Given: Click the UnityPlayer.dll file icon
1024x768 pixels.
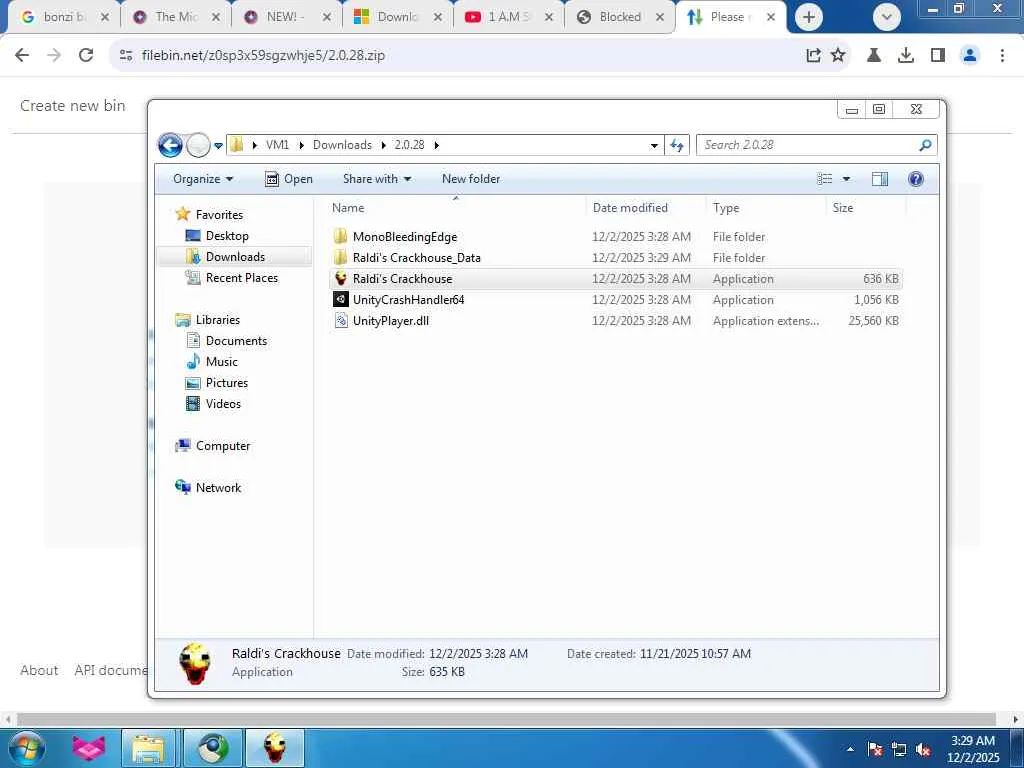Looking at the screenshot, I should 340,321.
